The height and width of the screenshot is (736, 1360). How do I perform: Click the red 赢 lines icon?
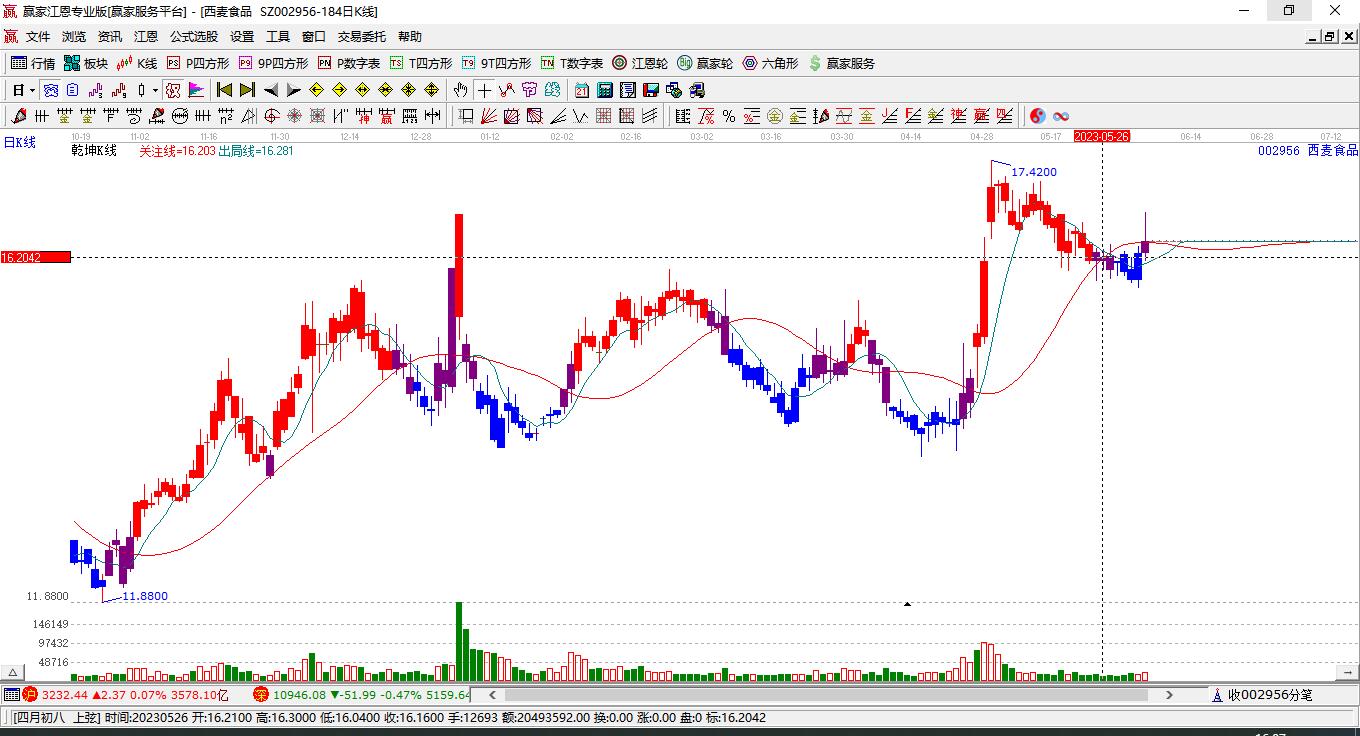pos(981,116)
